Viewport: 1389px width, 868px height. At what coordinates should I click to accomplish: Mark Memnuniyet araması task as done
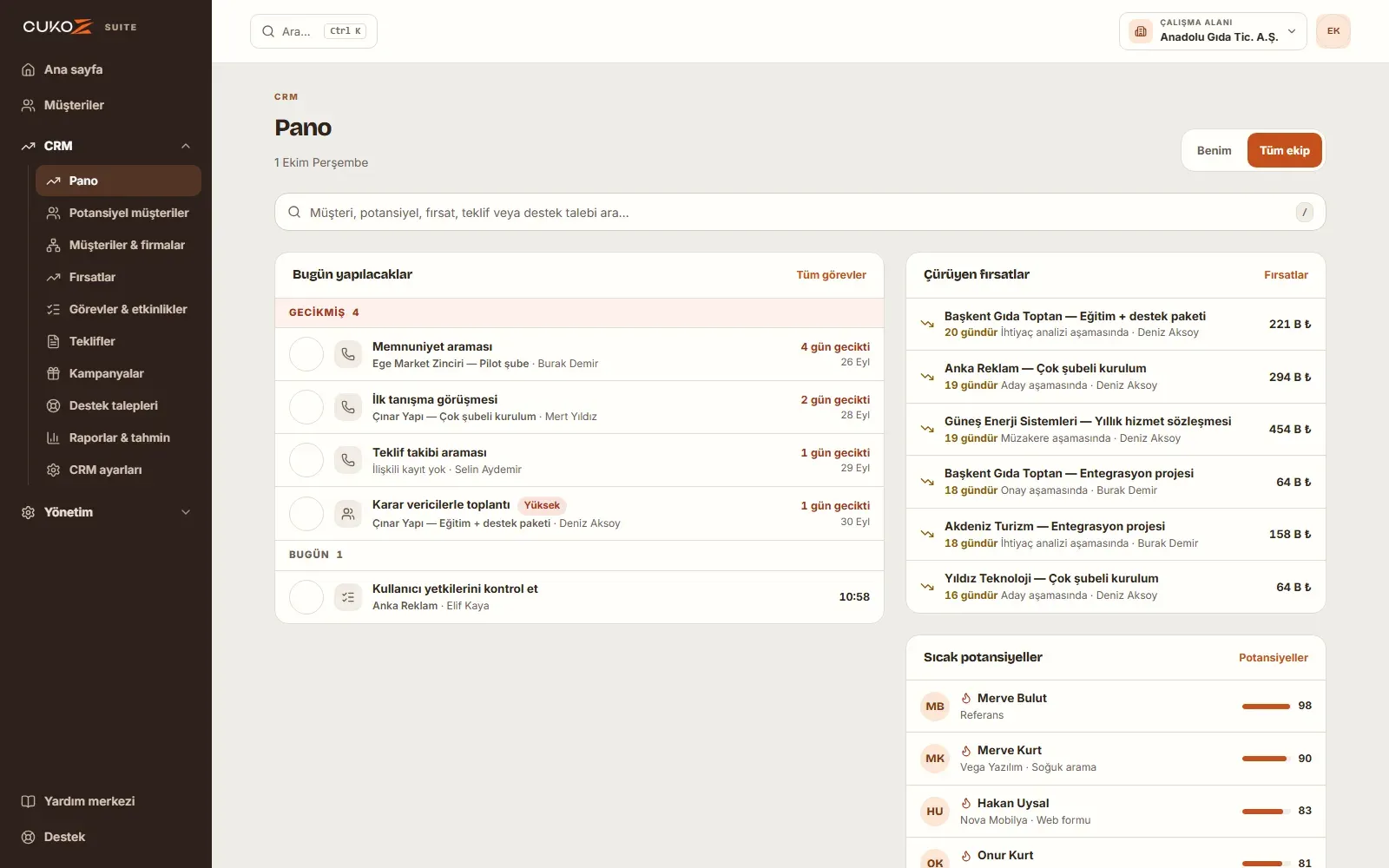tap(306, 354)
